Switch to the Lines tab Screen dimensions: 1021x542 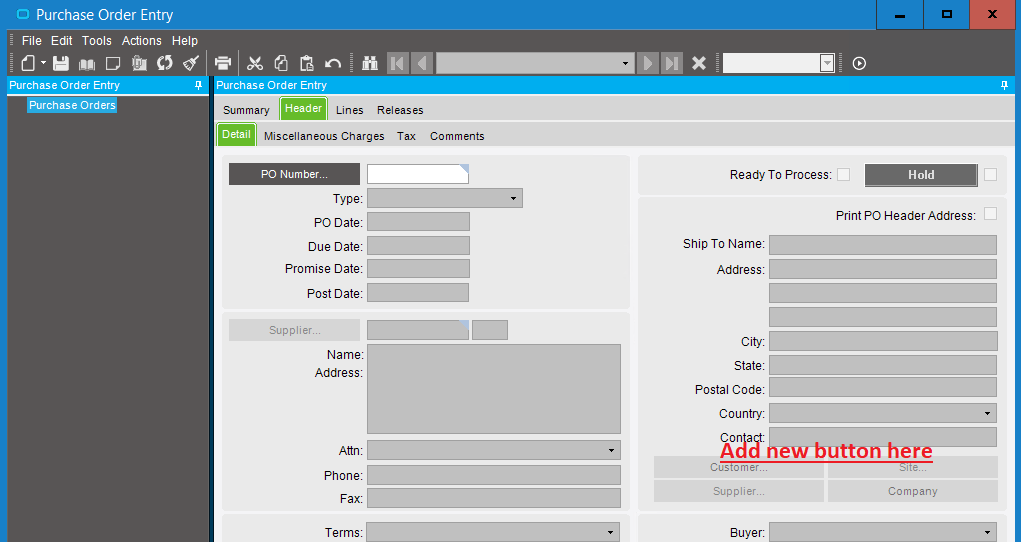(350, 110)
